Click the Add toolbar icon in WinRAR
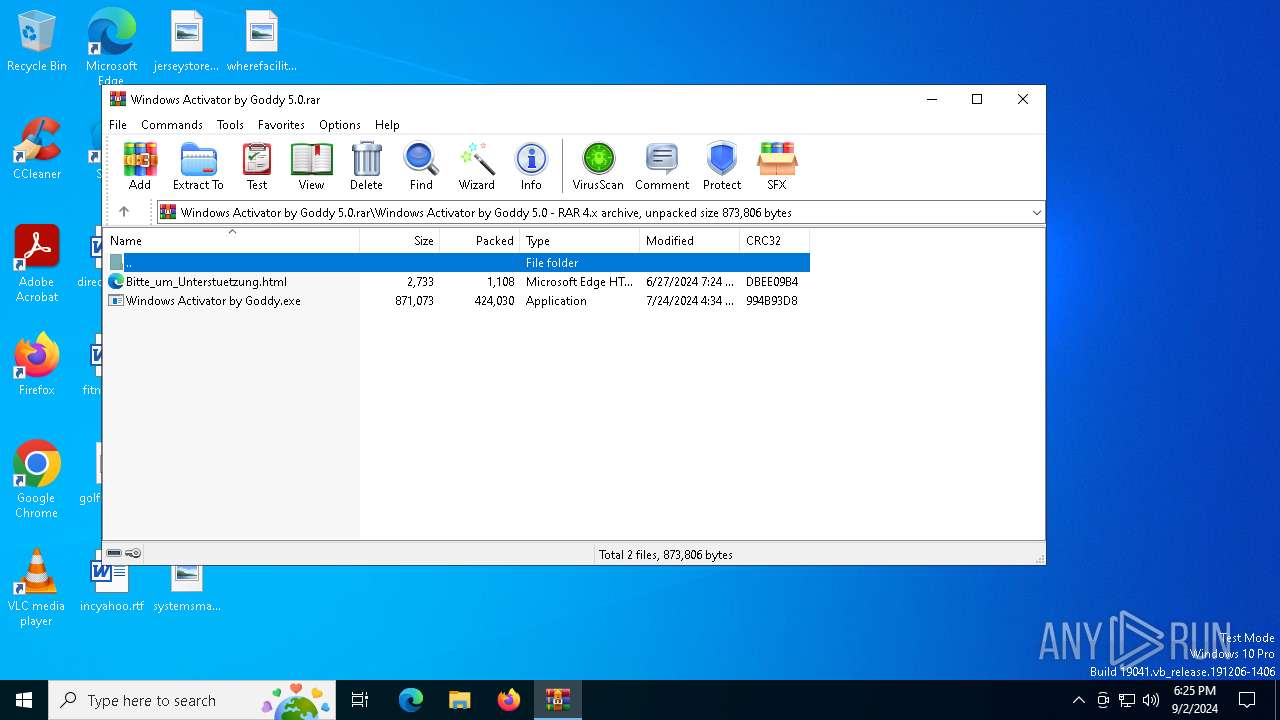This screenshot has width=1280, height=720. pyautogui.click(x=140, y=166)
